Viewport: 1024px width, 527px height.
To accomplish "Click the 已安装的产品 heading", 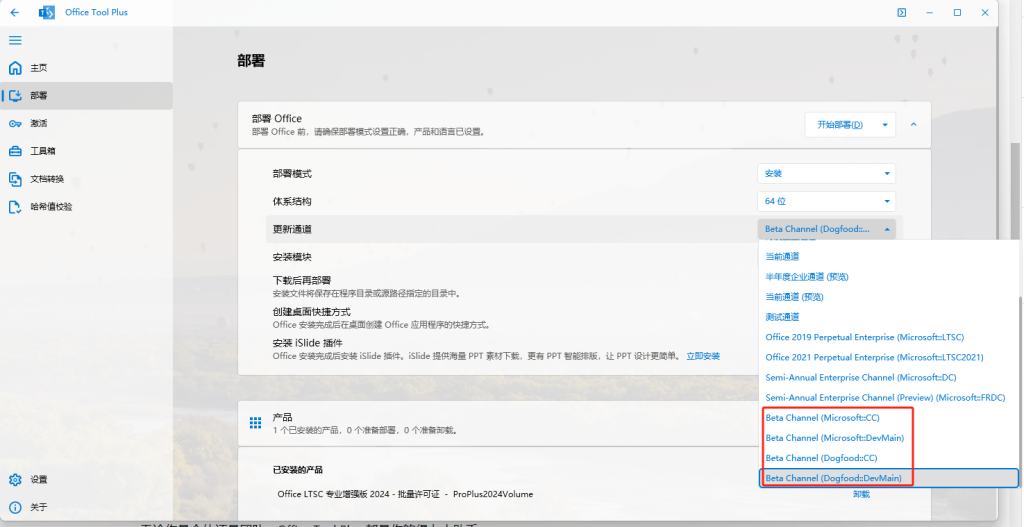I will (x=298, y=470).
